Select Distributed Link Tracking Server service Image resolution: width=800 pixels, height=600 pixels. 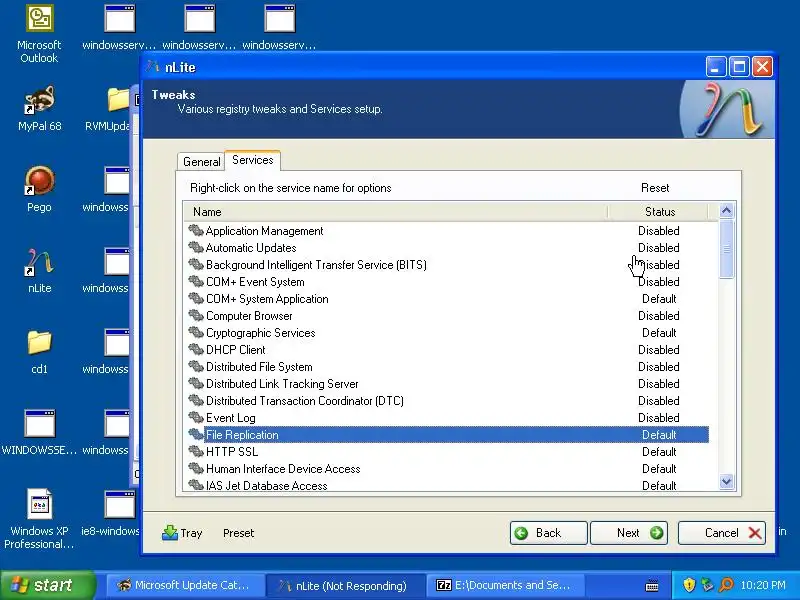282,384
